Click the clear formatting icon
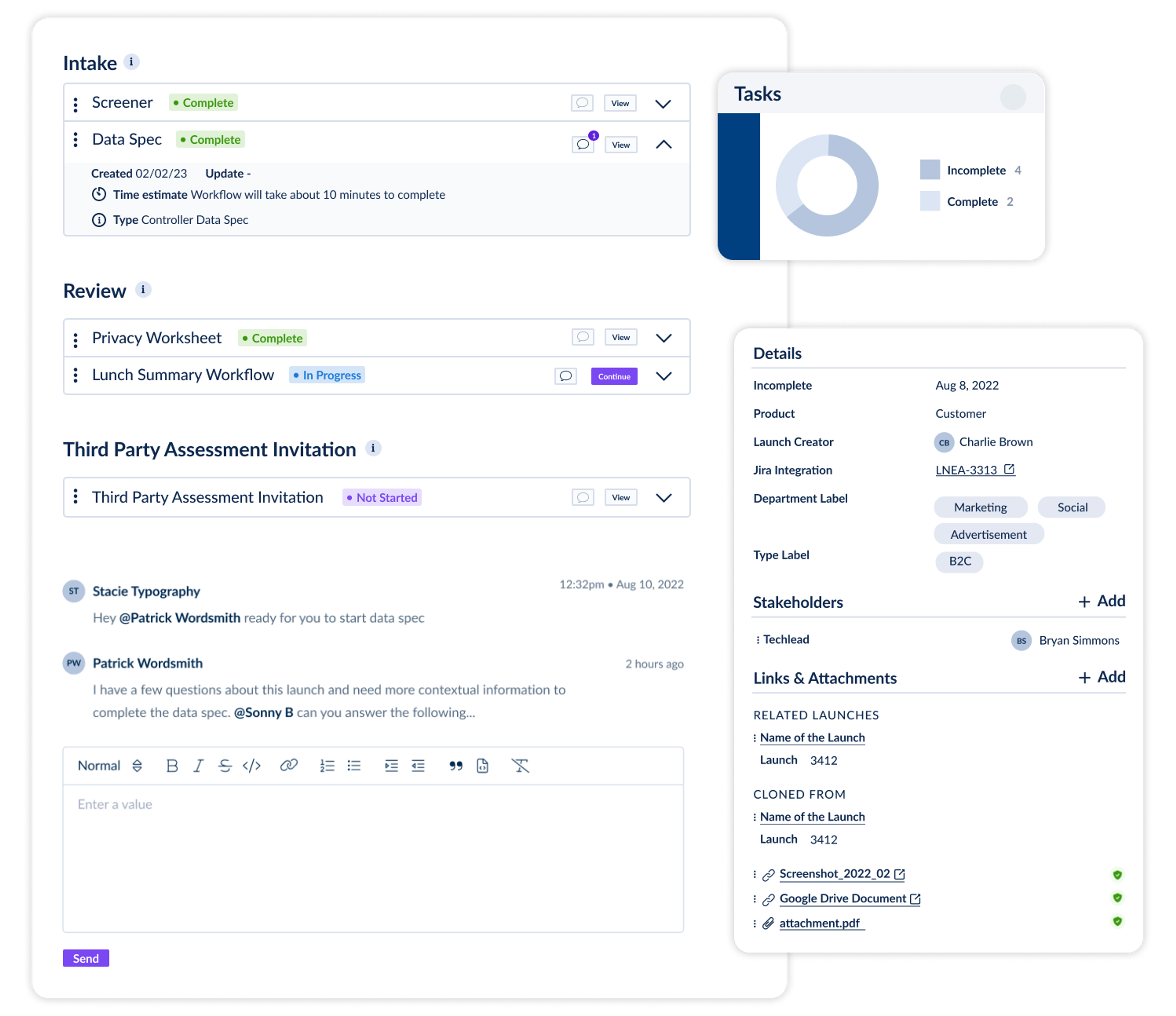Image resolution: width=1176 pixels, height=1016 pixels. click(x=521, y=766)
